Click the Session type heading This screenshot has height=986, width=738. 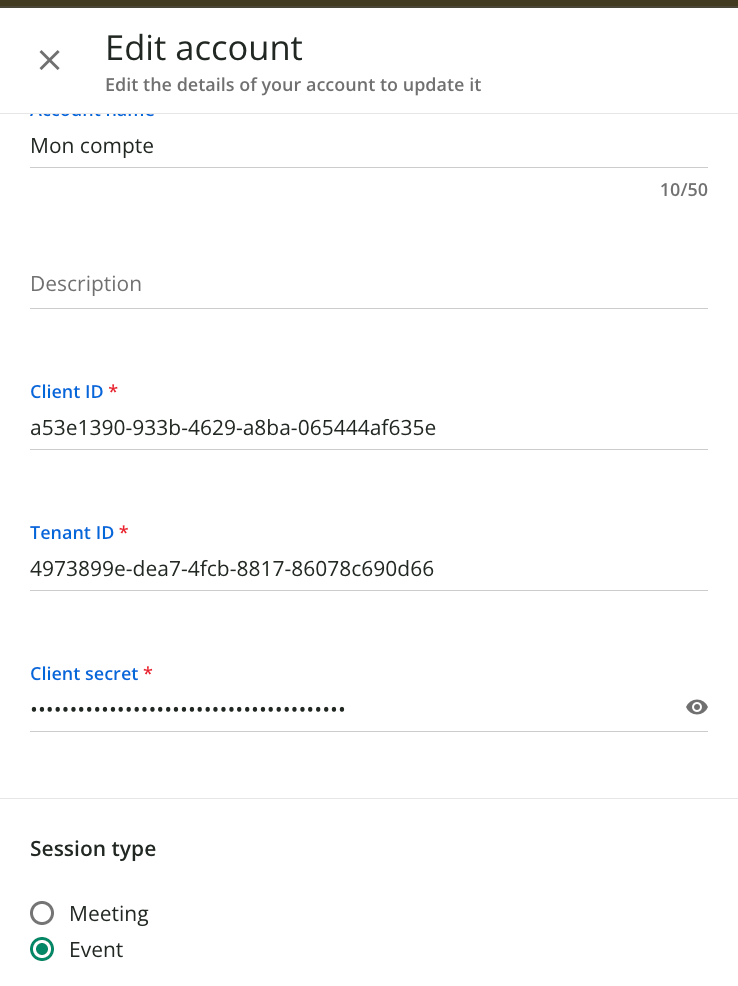pos(93,849)
